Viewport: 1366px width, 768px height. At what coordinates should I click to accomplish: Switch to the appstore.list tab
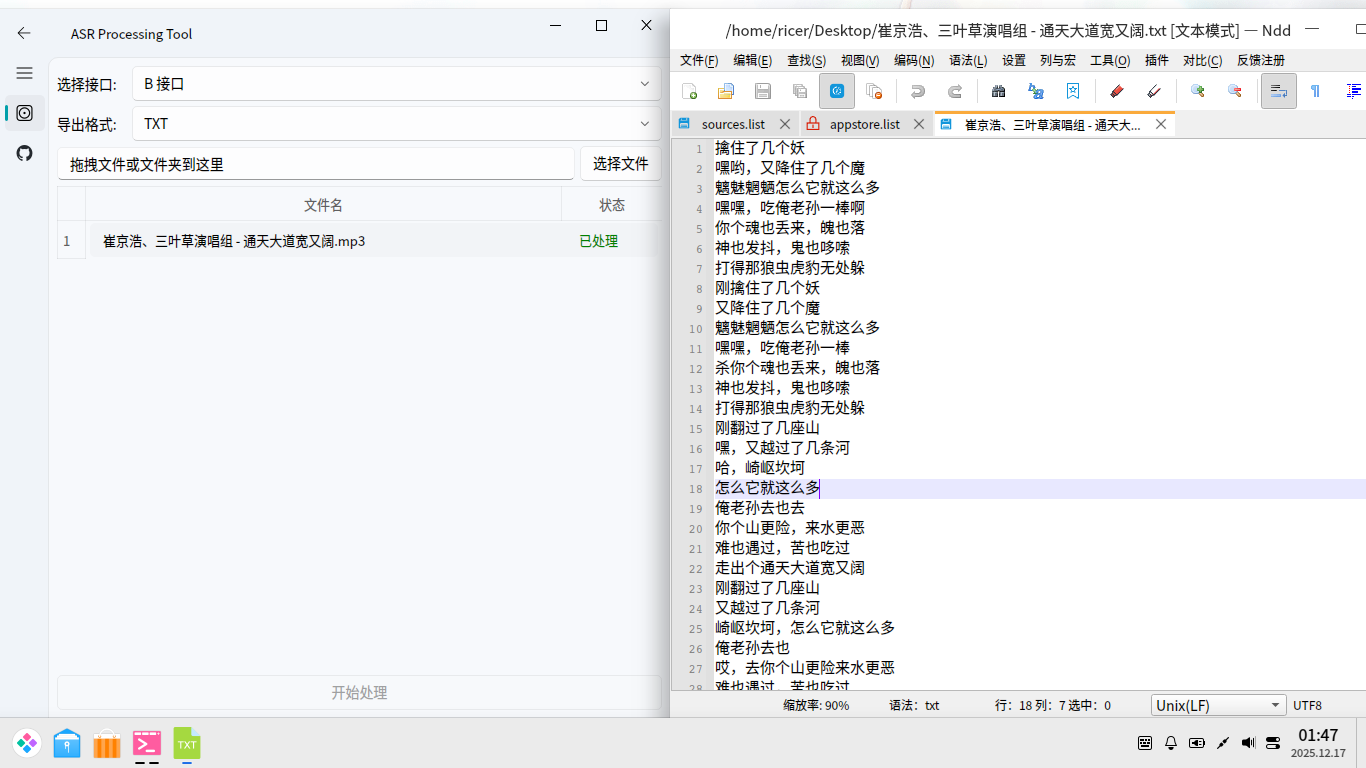pos(864,124)
